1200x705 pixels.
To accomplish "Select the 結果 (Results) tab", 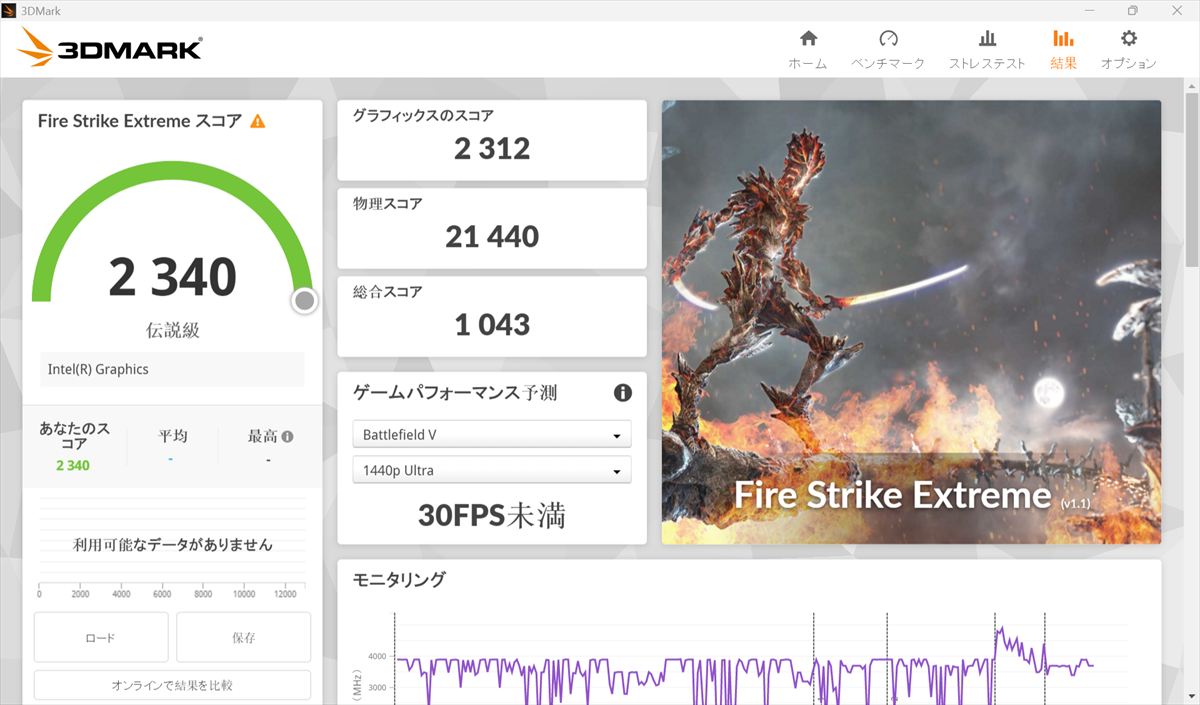I will [1063, 50].
